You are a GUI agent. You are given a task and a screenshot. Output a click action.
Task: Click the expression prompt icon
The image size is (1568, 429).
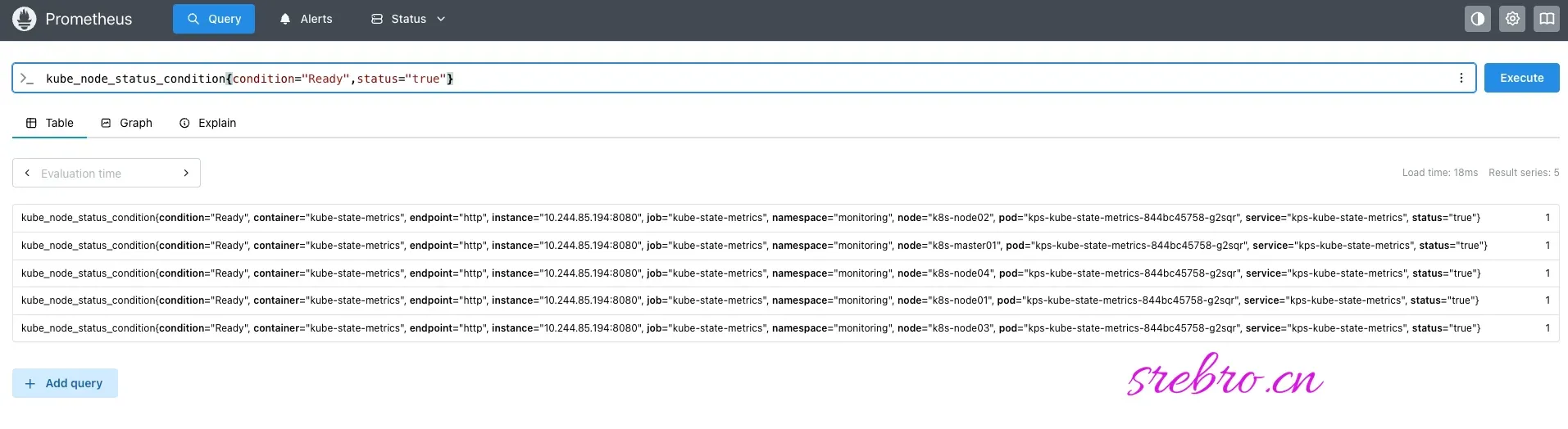point(27,79)
